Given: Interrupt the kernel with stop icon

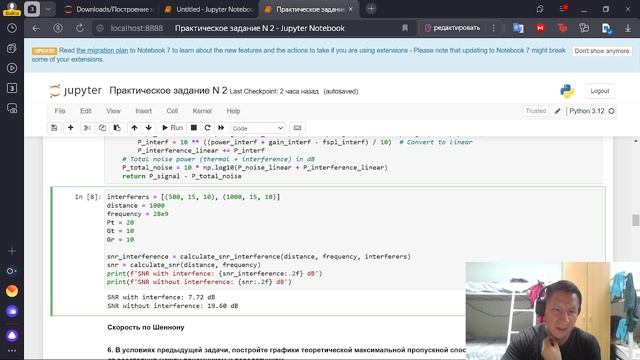Looking at the screenshot, I should 194,128.
